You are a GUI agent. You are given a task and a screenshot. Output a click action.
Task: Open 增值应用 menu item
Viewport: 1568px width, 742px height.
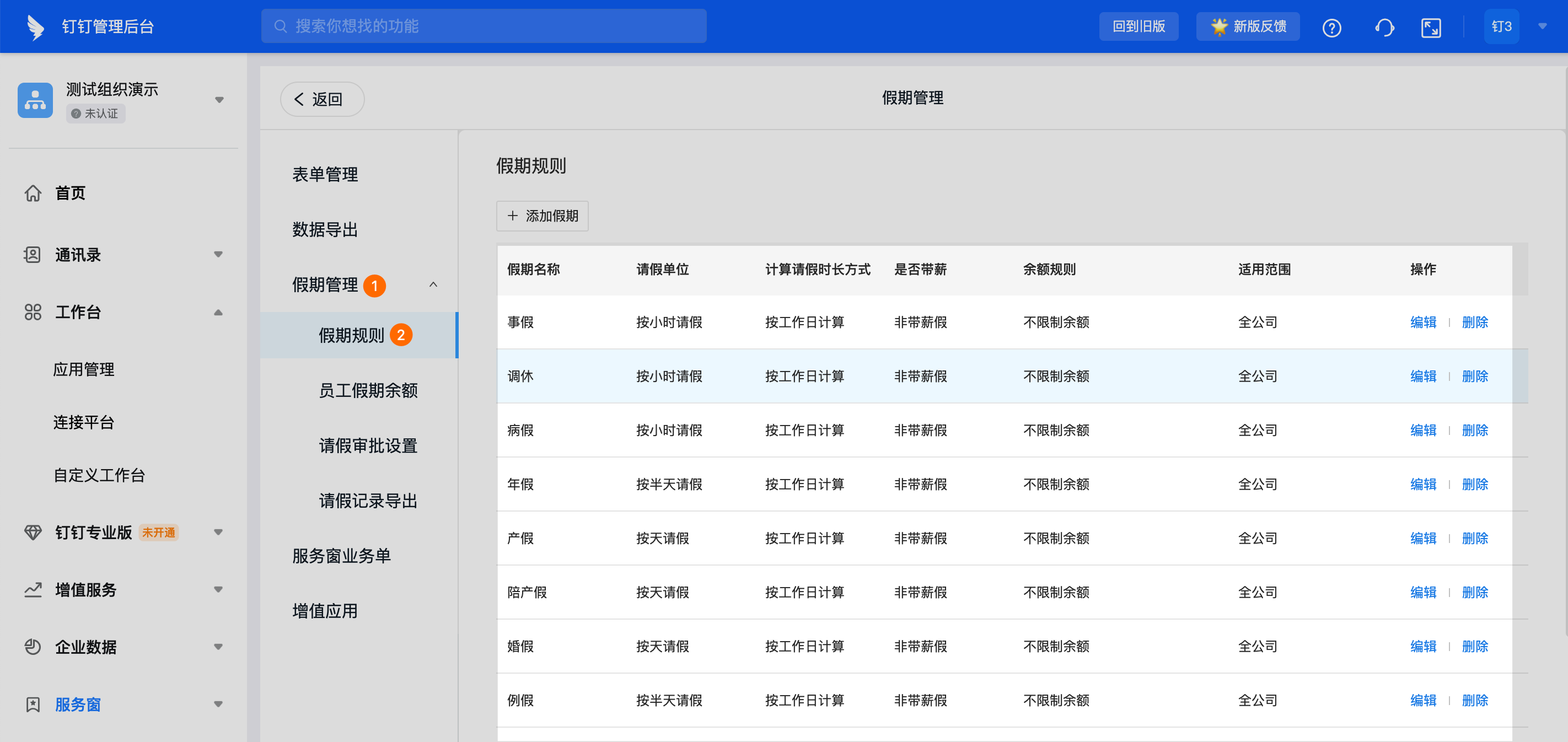point(324,611)
